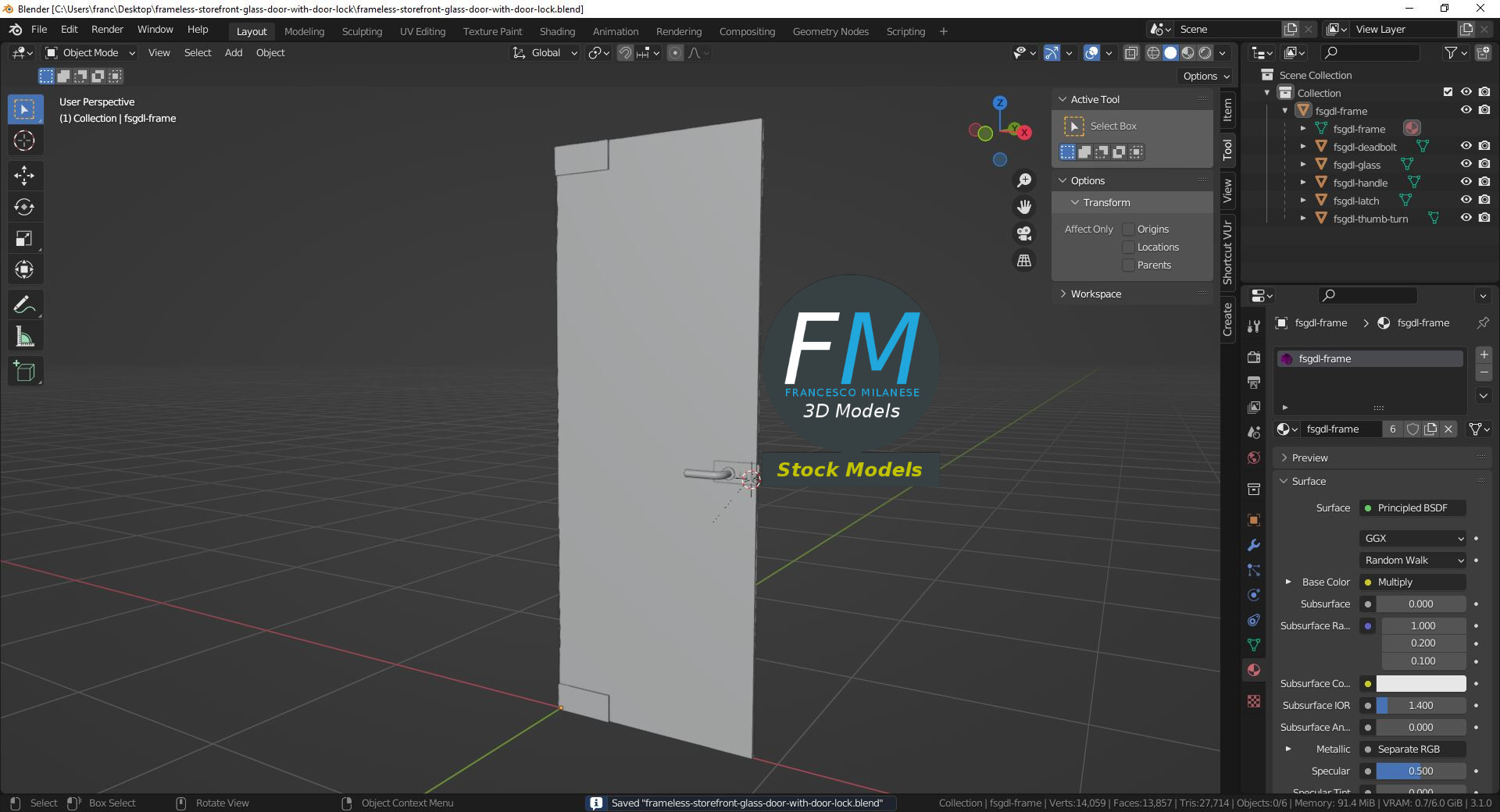Image resolution: width=1500 pixels, height=812 pixels.
Task: Expand the Base Color node inputs
Action: point(1288,582)
